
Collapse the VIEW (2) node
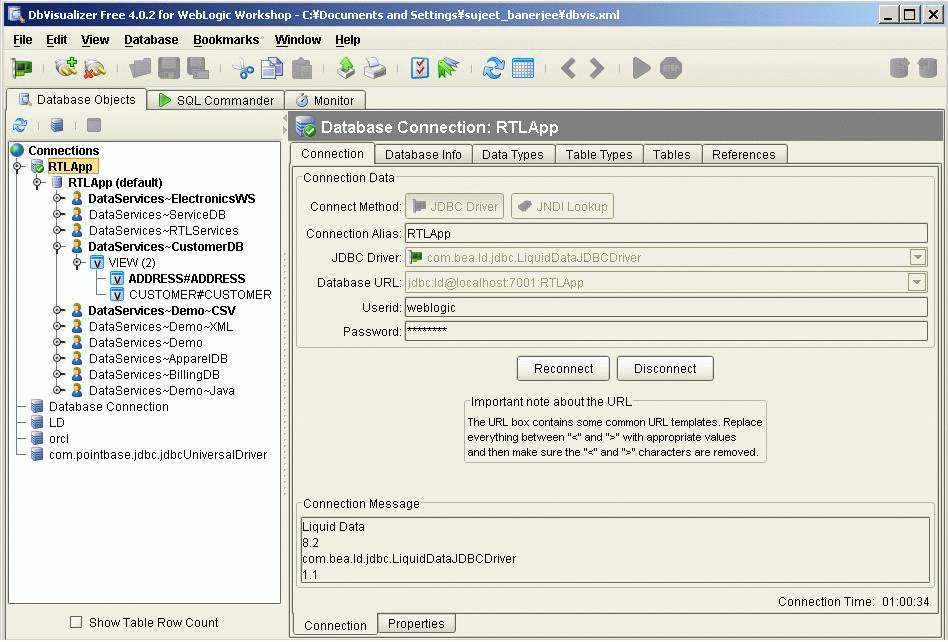coord(77,262)
